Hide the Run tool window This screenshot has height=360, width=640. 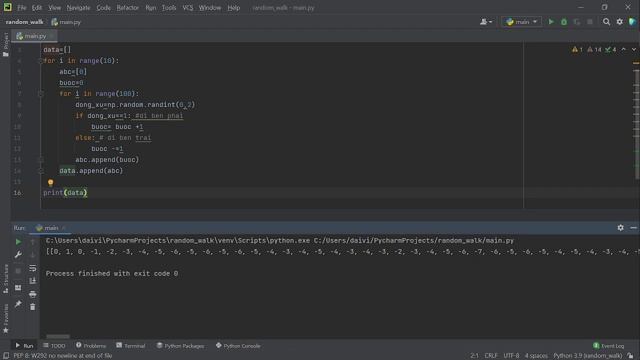[633, 228]
